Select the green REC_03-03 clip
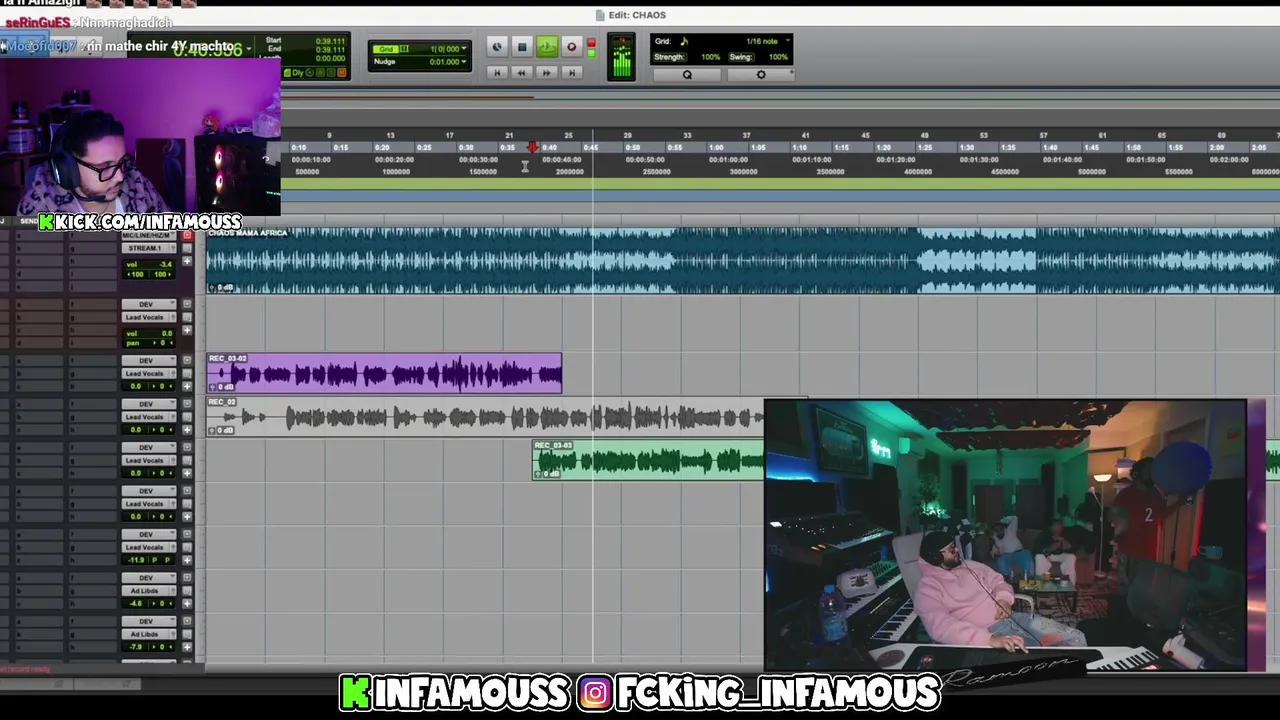Viewport: 1280px width, 720px height. pos(648,460)
